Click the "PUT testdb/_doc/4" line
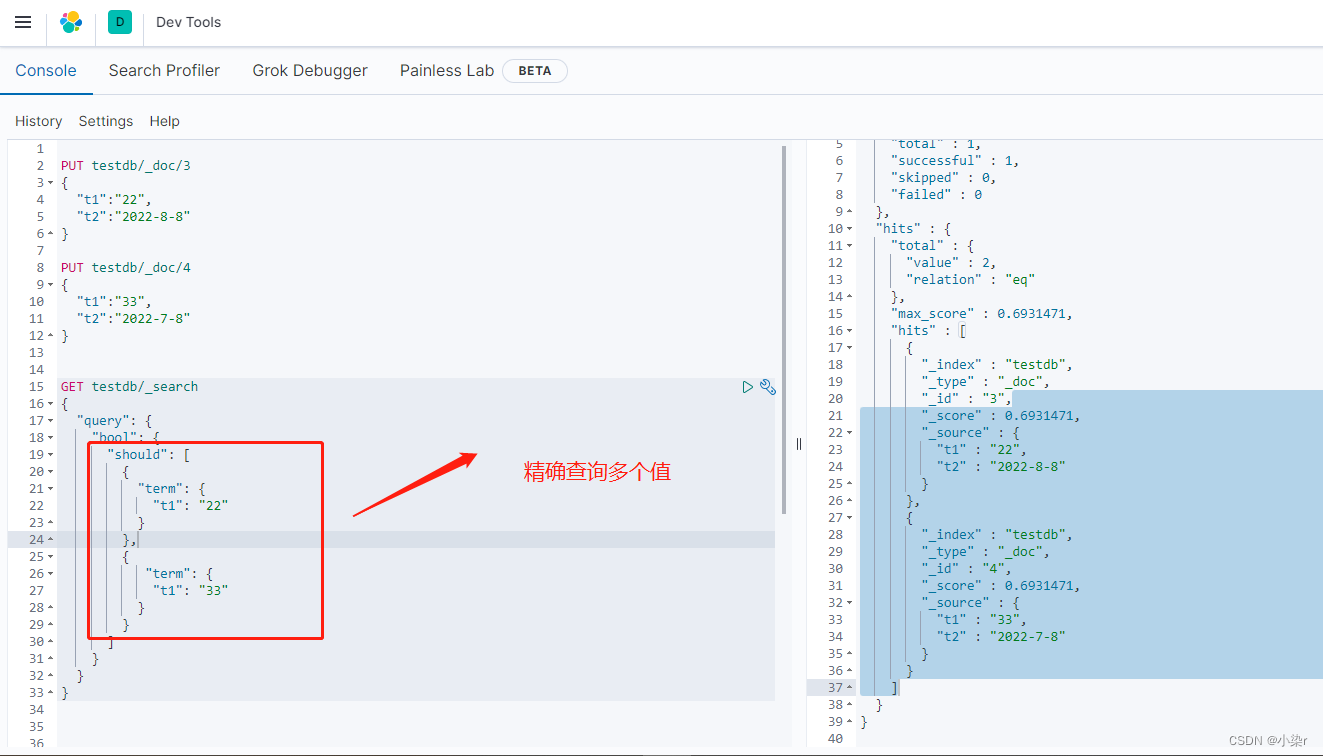This screenshot has width=1323, height=756. click(x=125, y=268)
